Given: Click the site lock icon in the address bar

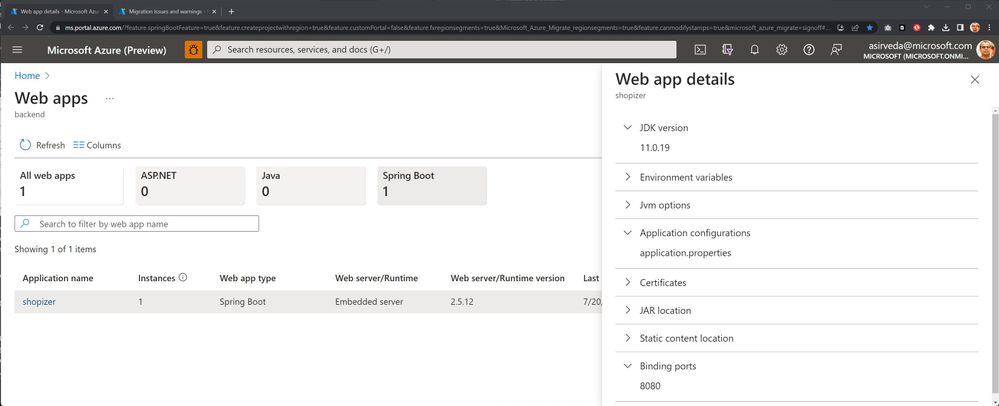Looking at the screenshot, I should (x=57, y=27).
